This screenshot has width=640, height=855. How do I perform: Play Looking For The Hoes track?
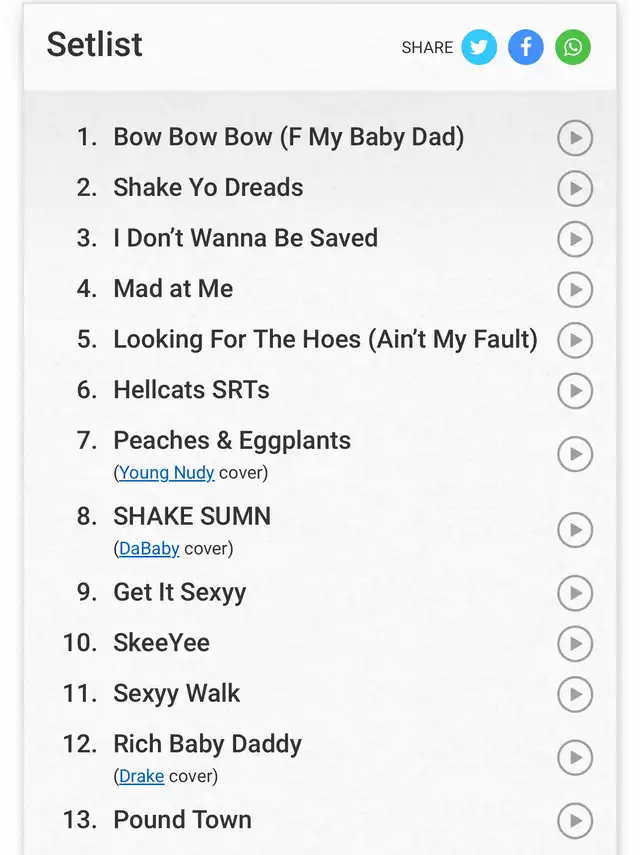click(x=575, y=340)
